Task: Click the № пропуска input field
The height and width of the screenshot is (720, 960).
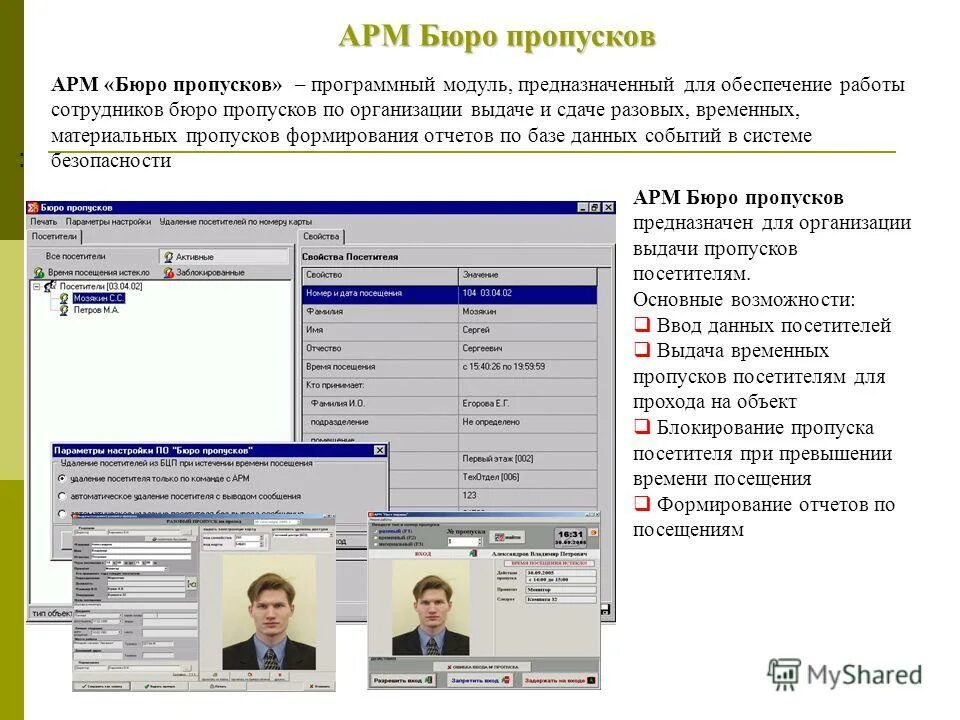Action: (464, 541)
